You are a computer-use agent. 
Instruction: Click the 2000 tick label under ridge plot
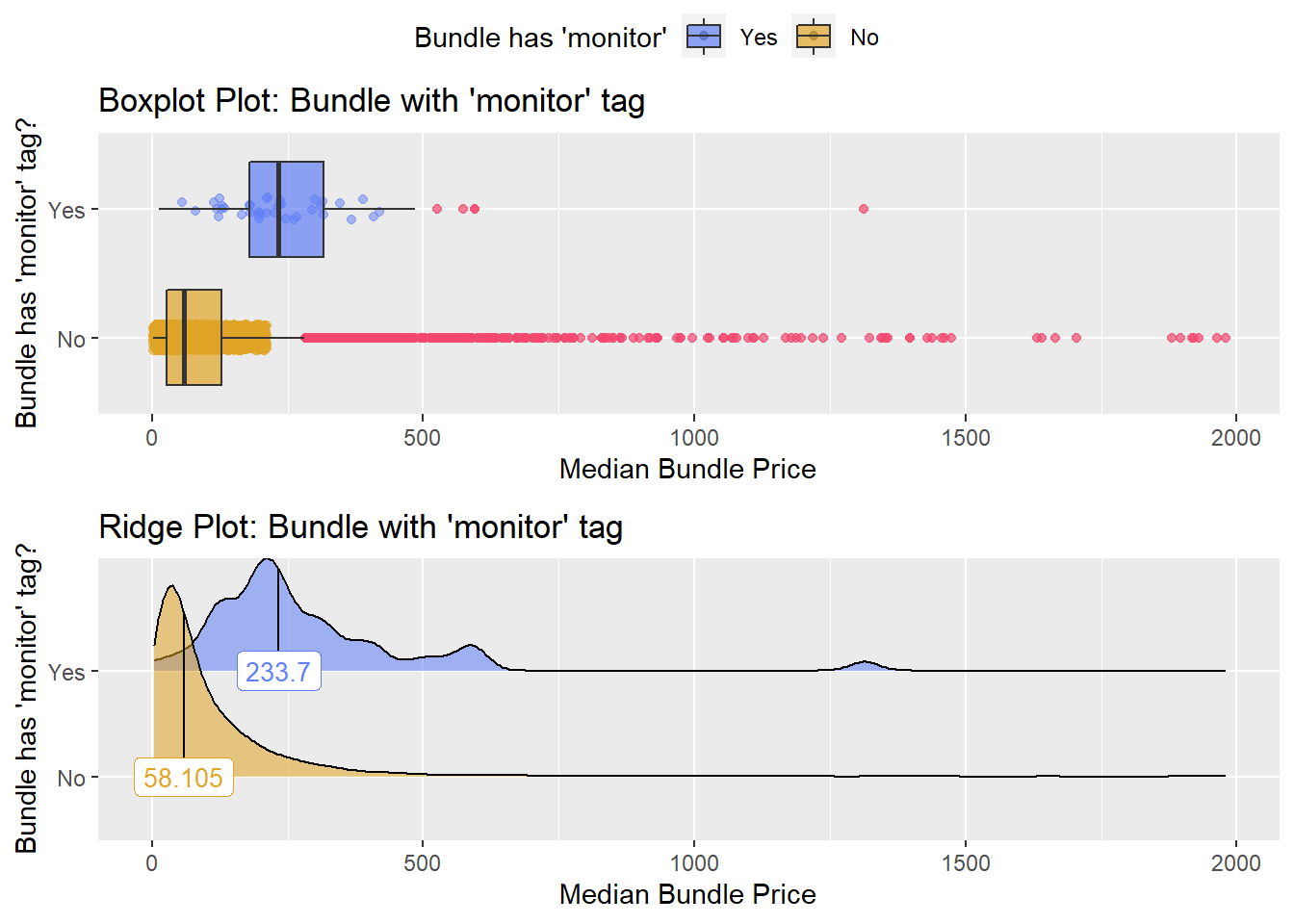click(x=1235, y=862)
